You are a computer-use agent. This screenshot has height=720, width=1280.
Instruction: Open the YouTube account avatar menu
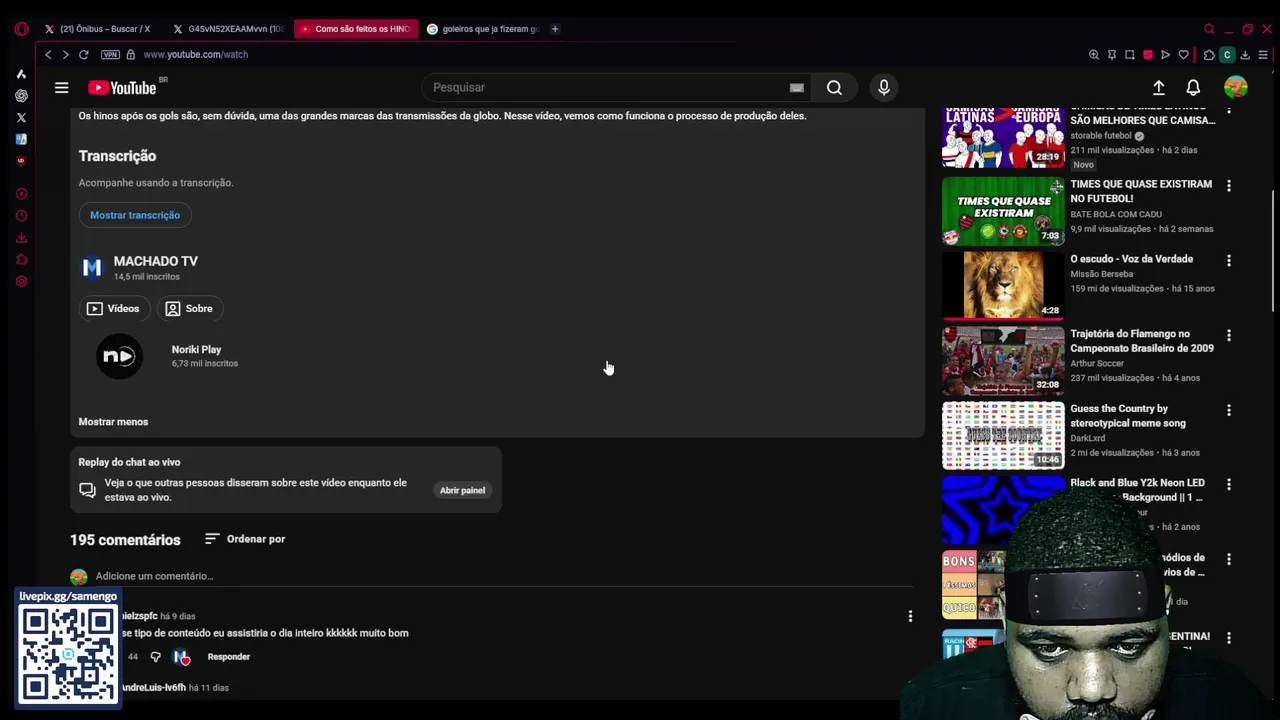click(1236, 88)
